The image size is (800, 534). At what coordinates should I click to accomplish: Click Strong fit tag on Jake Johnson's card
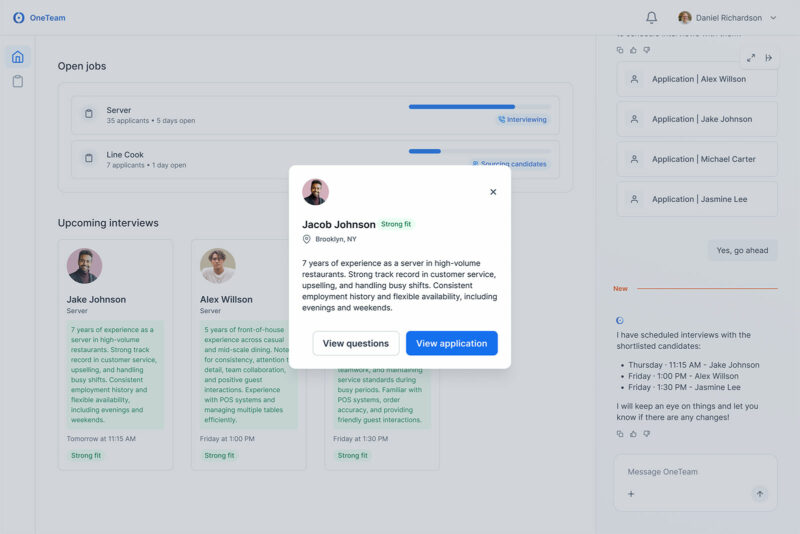pyautogui.click(x=86, y=455)
